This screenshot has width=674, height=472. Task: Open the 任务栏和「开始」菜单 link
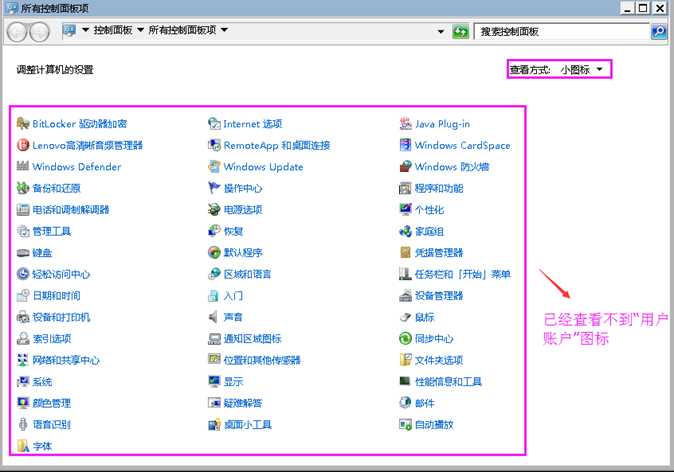(x=463, y=274)
